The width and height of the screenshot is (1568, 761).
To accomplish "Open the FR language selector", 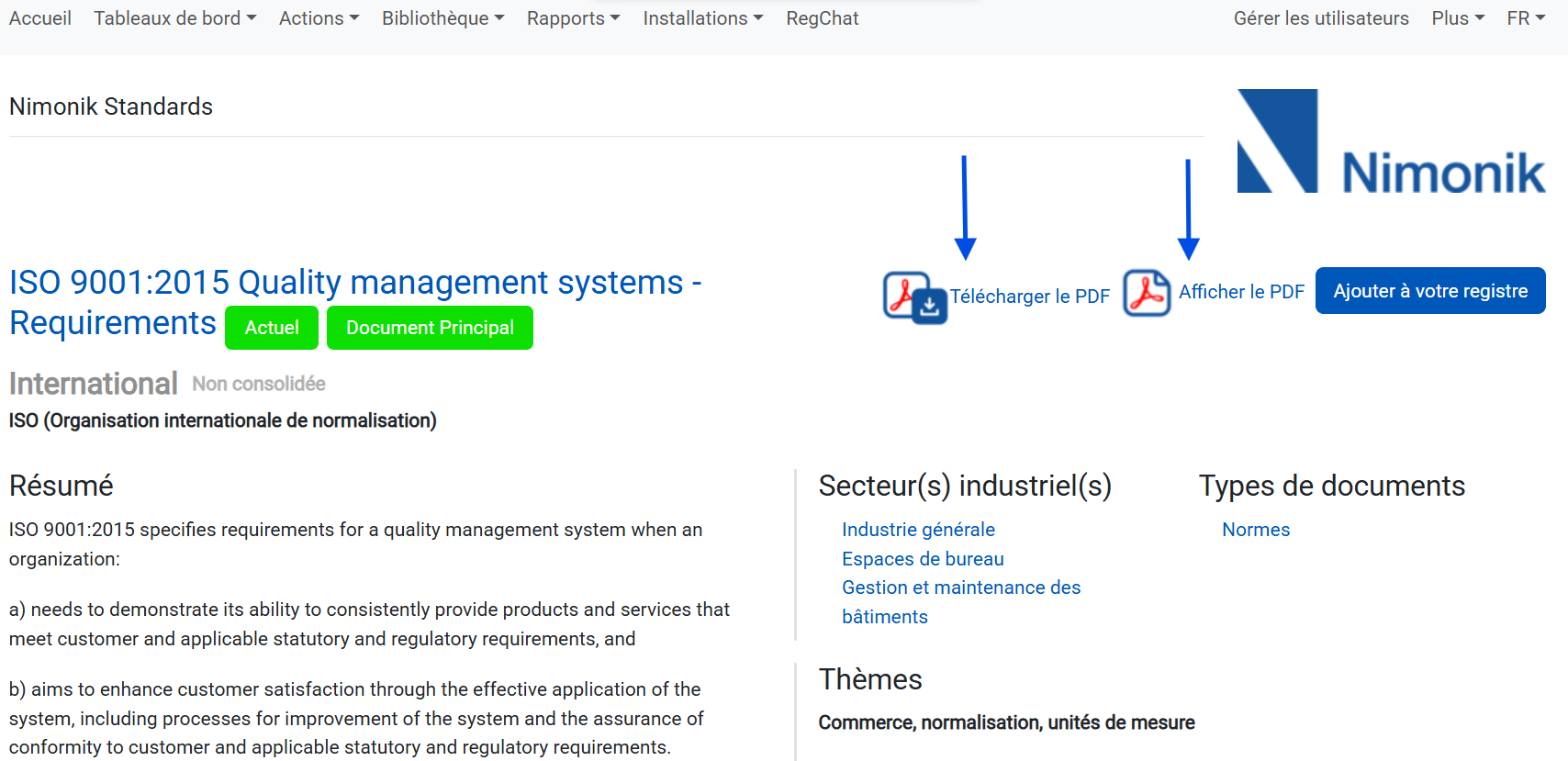I will (x=1526, y=18).
